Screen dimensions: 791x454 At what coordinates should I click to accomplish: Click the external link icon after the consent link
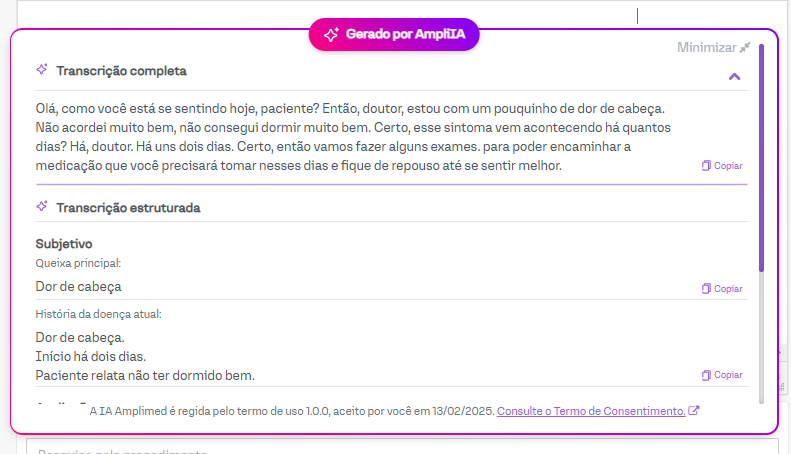click(x=694, y=411)
